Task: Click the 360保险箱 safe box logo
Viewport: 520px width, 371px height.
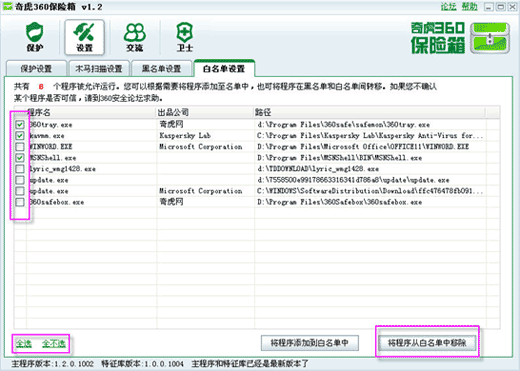Action: coord(490,38)
